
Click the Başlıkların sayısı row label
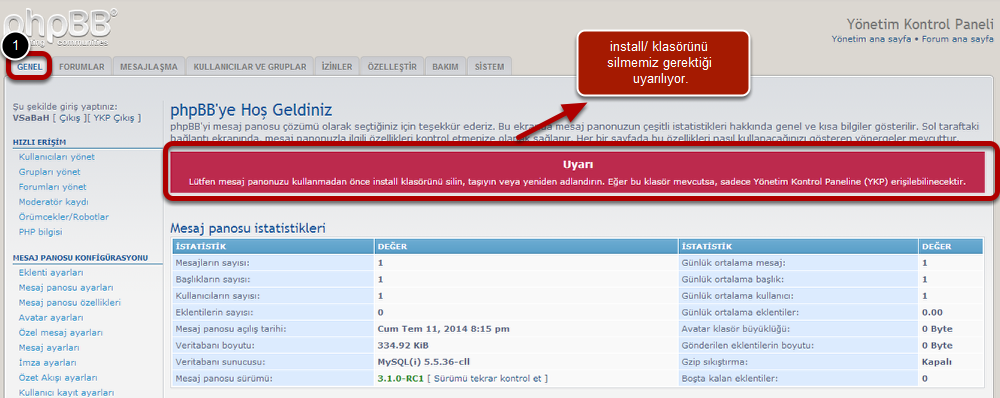click(213, 279)
